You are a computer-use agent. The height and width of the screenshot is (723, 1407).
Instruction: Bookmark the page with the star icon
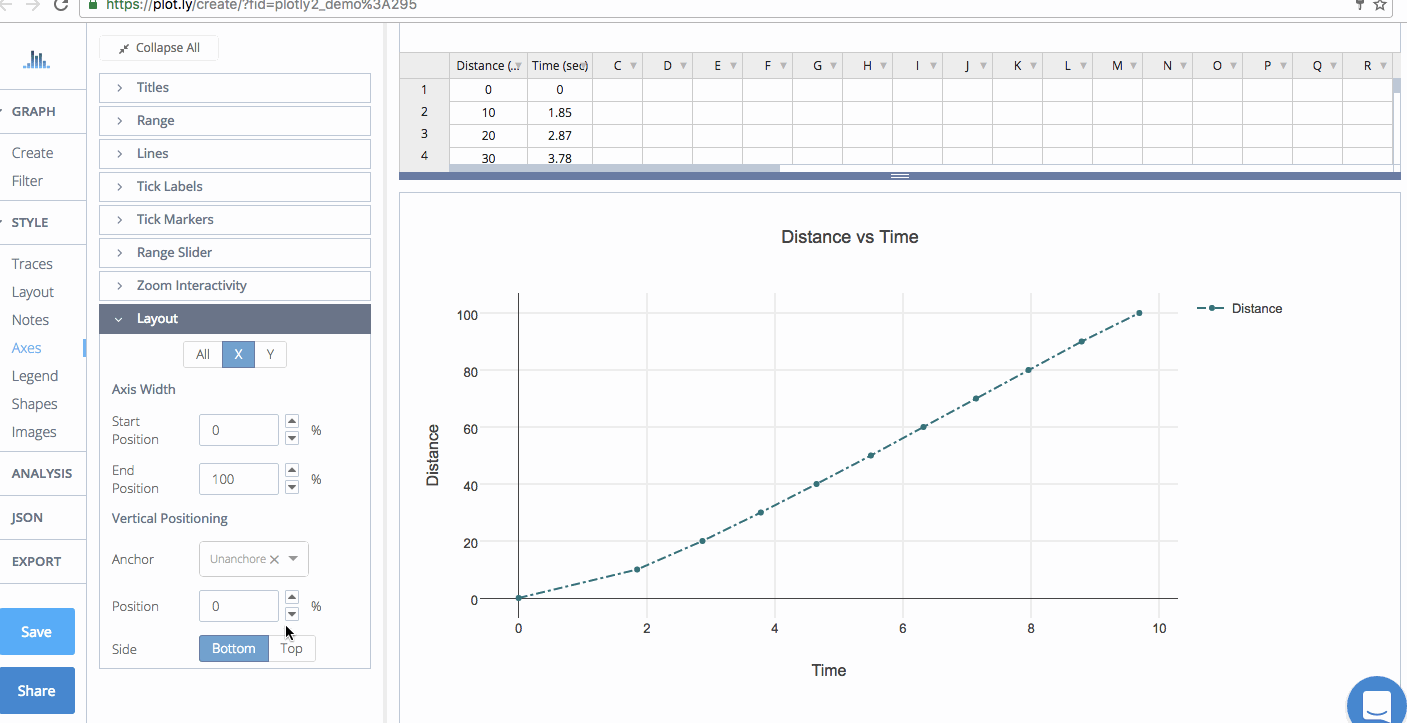coord(1380,5)
